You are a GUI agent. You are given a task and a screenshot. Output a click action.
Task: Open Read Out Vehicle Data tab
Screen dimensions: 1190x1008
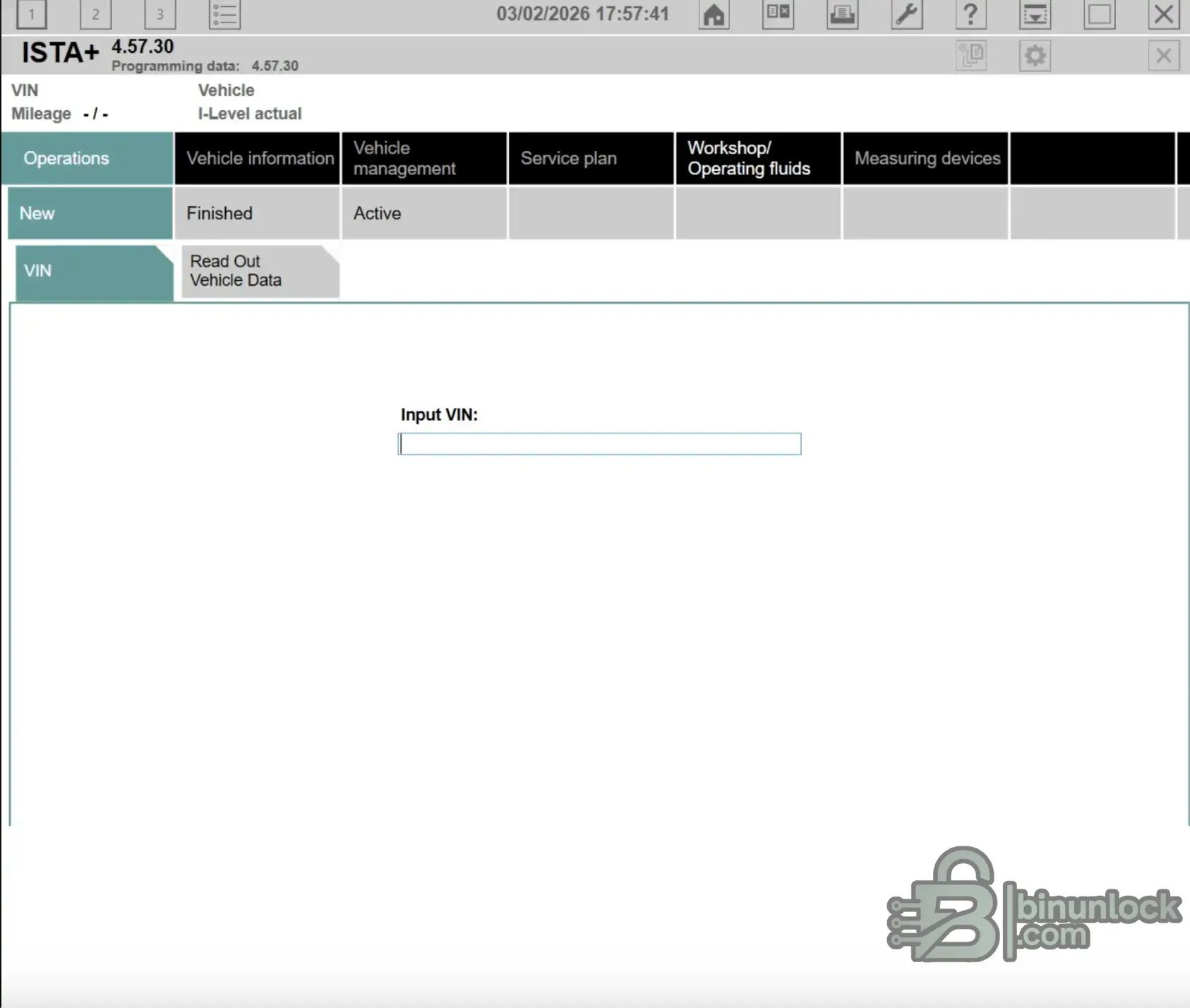pyautogui.click(x=260, y=271)
